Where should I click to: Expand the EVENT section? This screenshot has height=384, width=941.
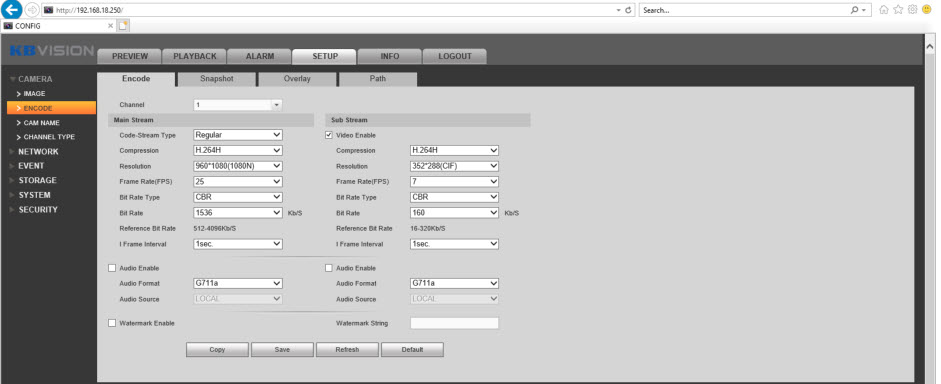[x=31, y=166]
